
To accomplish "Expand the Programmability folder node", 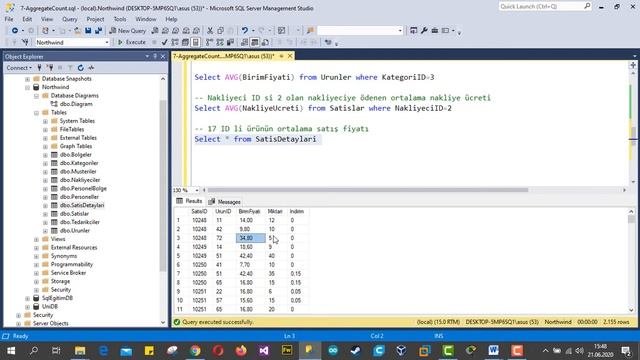I will coord(36,264).
